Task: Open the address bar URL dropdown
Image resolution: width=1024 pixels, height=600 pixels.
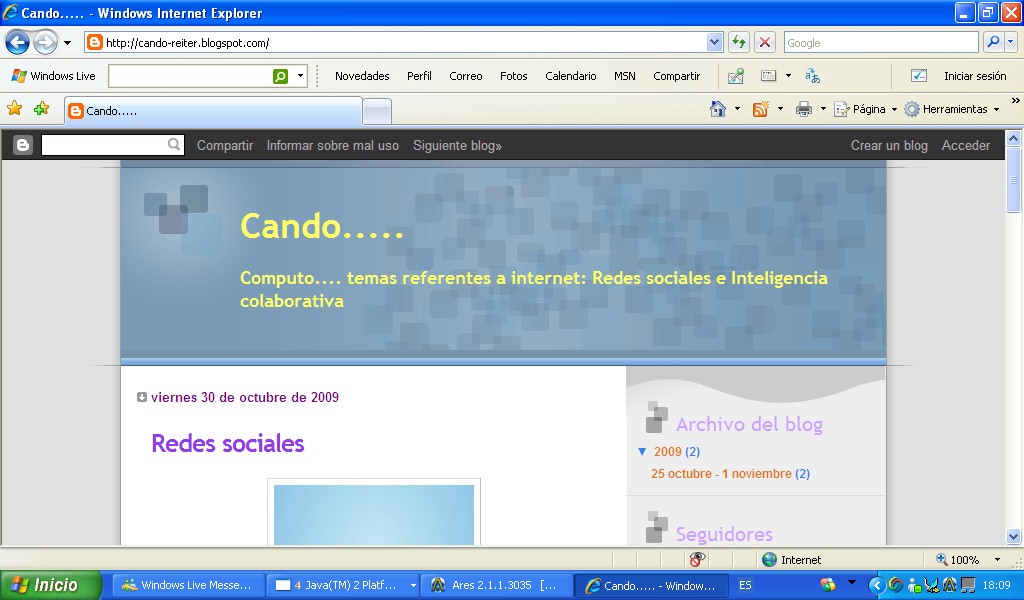Action: click(x=714, y=42)
